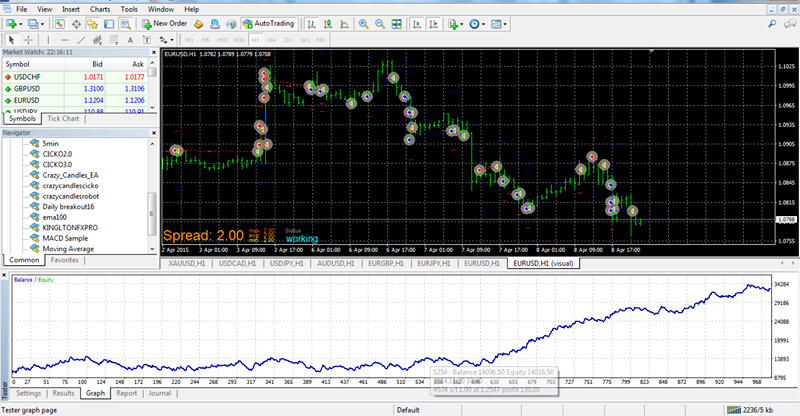Image resolution: width=800 pixels, height=416 pixels.
Task: Select the Crosshair tool
Action: [x=29, y=39]
